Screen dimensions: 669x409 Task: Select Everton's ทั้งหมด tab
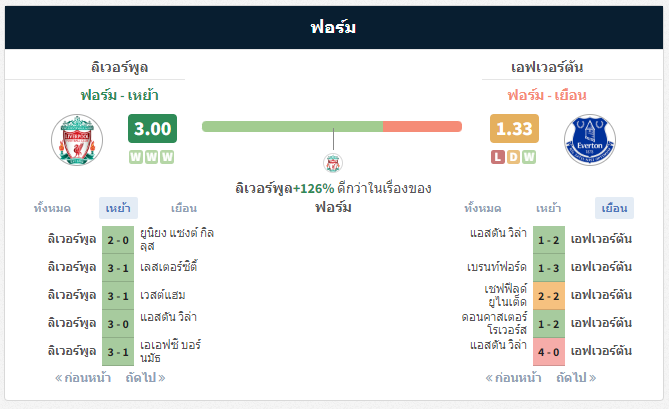[x=483, y=208]
